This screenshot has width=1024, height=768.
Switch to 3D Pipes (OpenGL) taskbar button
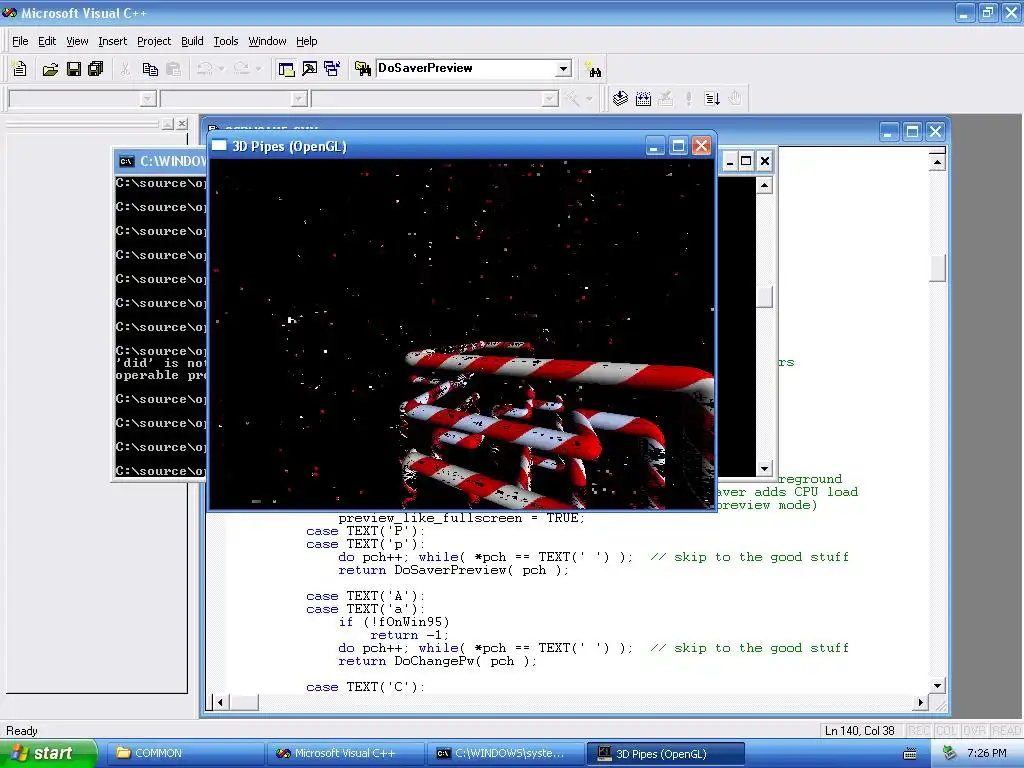pos(665,754)
